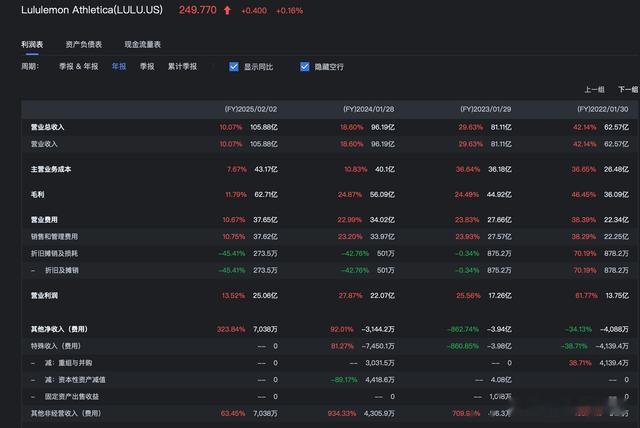Collapse the 减：资本性资产减值 row dash
The width and height of the screenshot is (640, 428).
33,379
